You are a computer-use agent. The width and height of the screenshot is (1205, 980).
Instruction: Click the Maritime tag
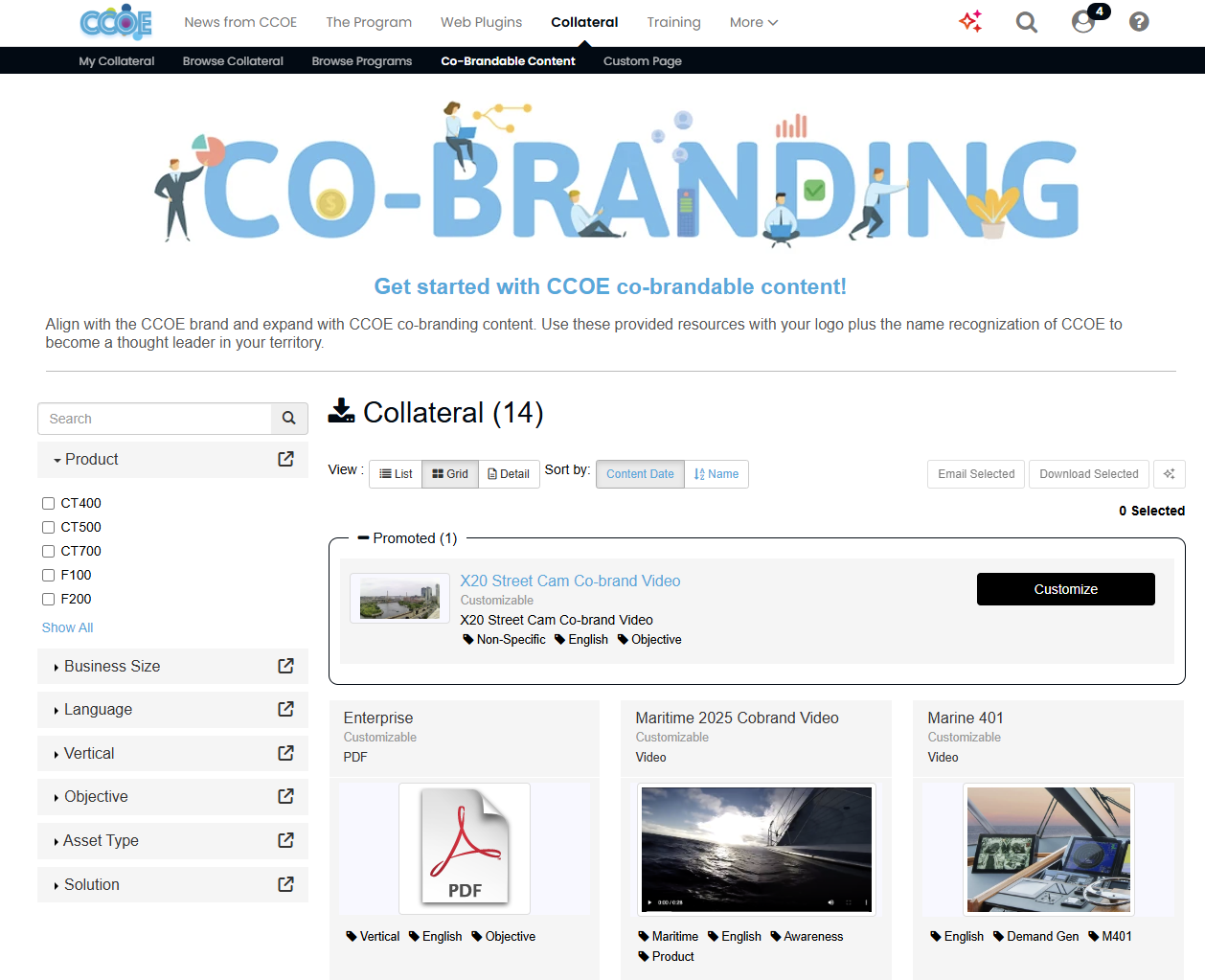point(669,937)
